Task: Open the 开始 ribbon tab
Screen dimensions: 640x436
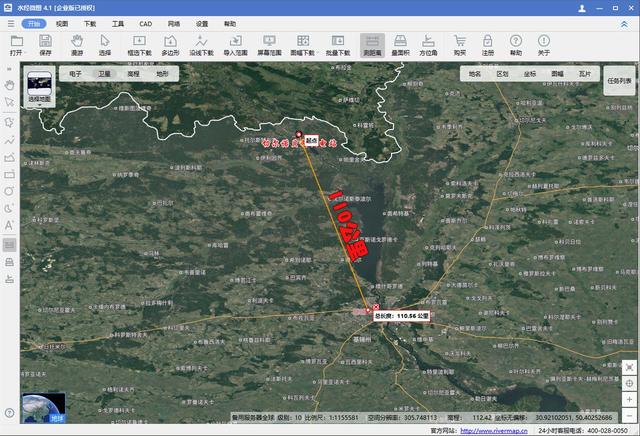Action: point(34,24)
